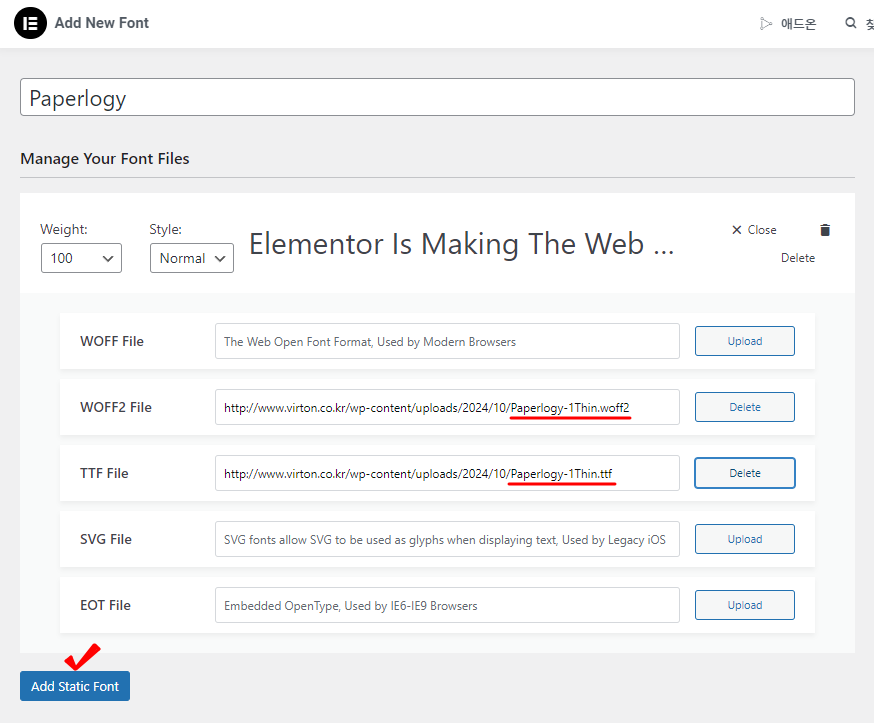Upload an SVG file

(x=745, y=539)
